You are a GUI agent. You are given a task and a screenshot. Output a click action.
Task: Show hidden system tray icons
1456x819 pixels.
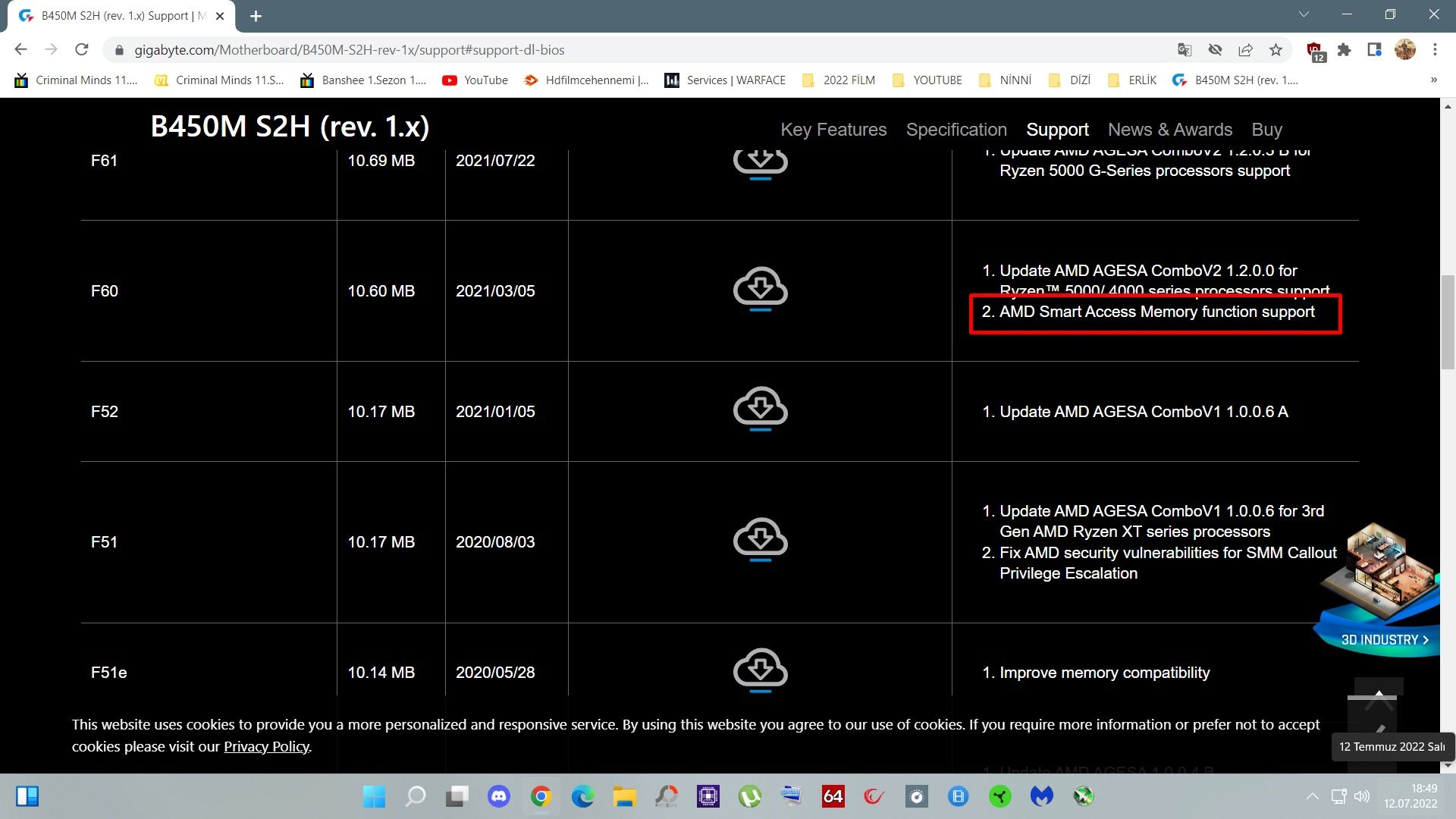pyautogui.click(x=1312, y=796)
